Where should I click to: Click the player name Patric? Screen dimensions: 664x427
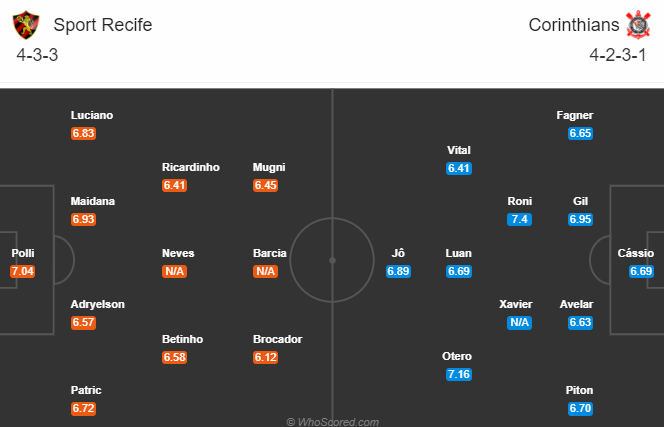[x=86, y=390]
